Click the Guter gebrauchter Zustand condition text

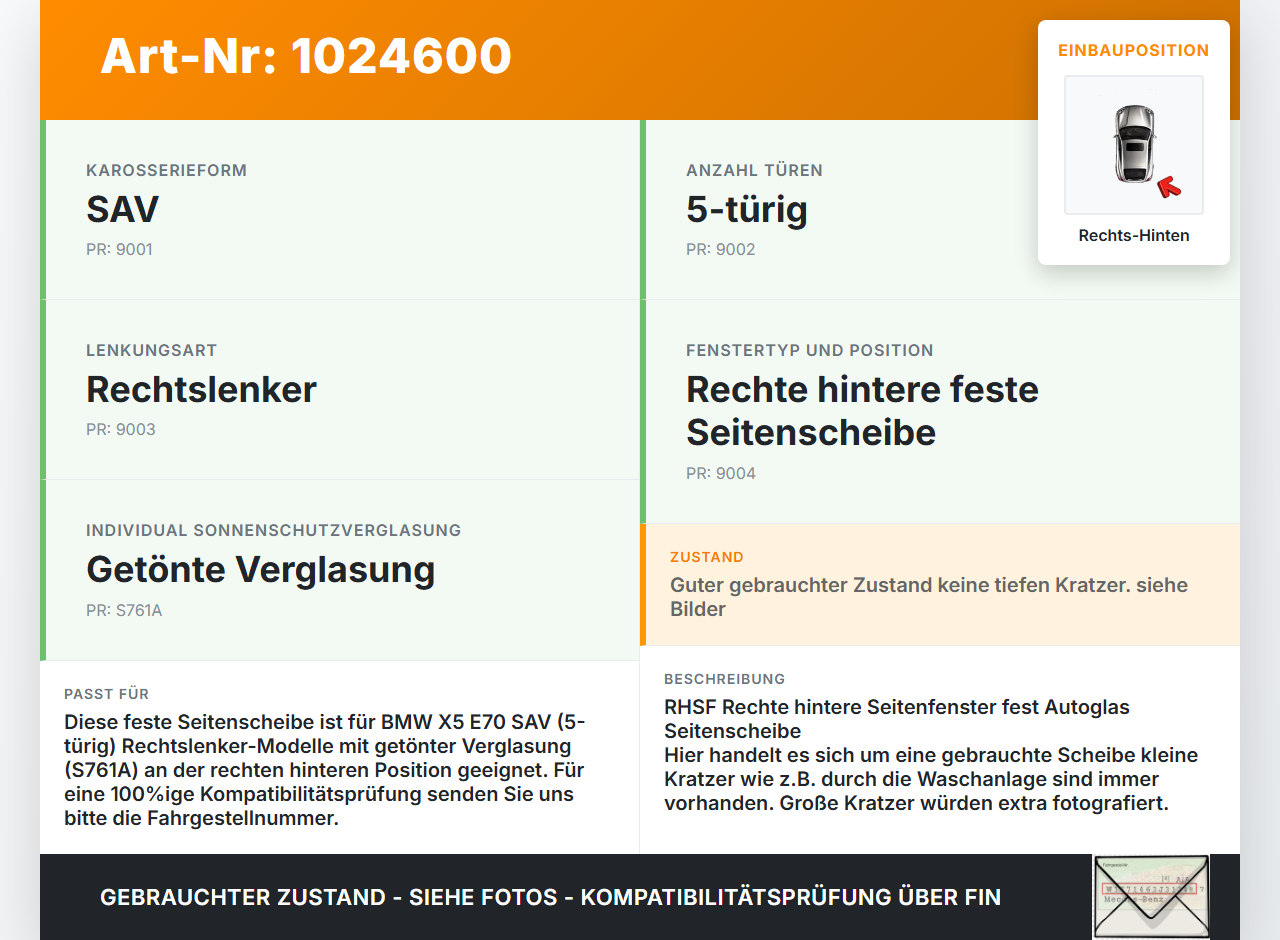(x=929, y=597)
